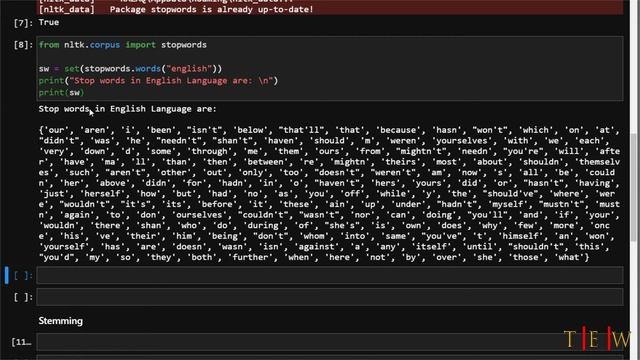Click the sw = set(stopwords.words("english")) line

(x=130, y=69)
